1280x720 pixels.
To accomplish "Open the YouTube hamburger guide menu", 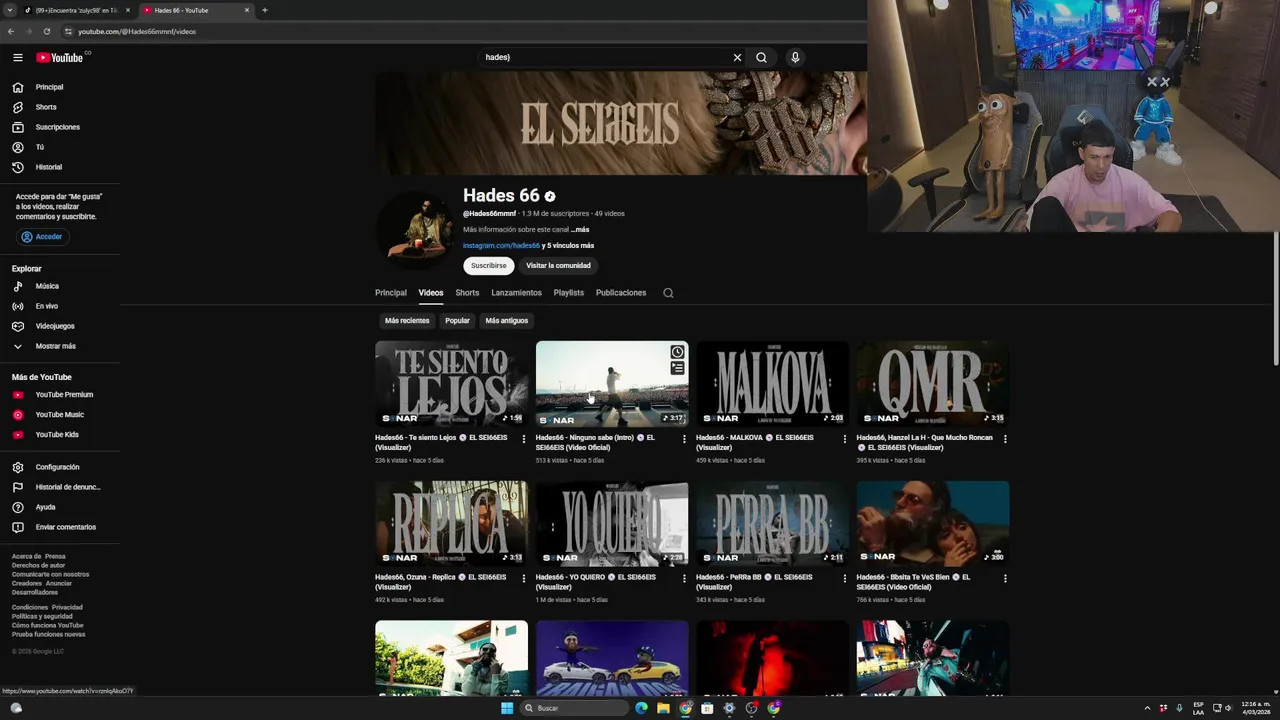I will [x=17, y=58].
